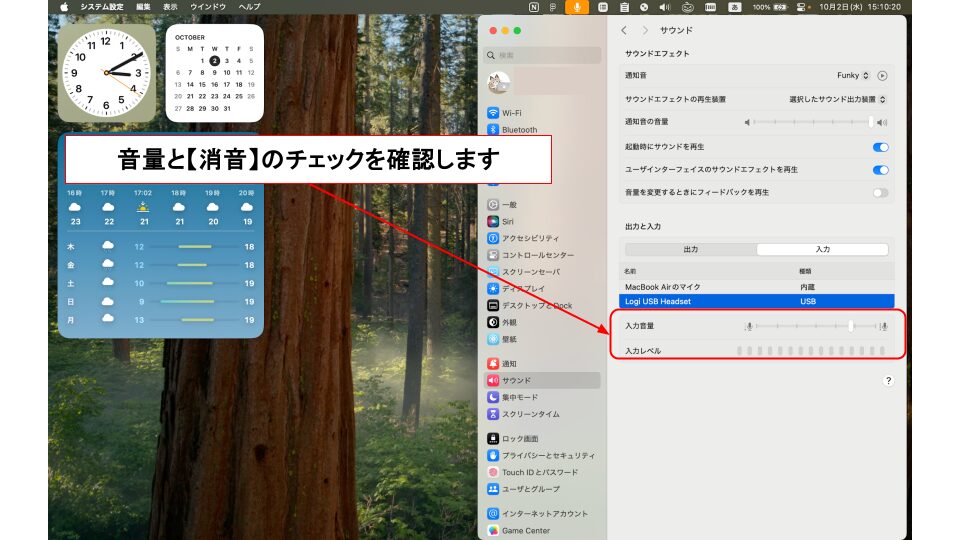Viewport: 960px width, 540px height.
Task: Select アクセシビリティ in sidebar
Action: click(529, 238)
